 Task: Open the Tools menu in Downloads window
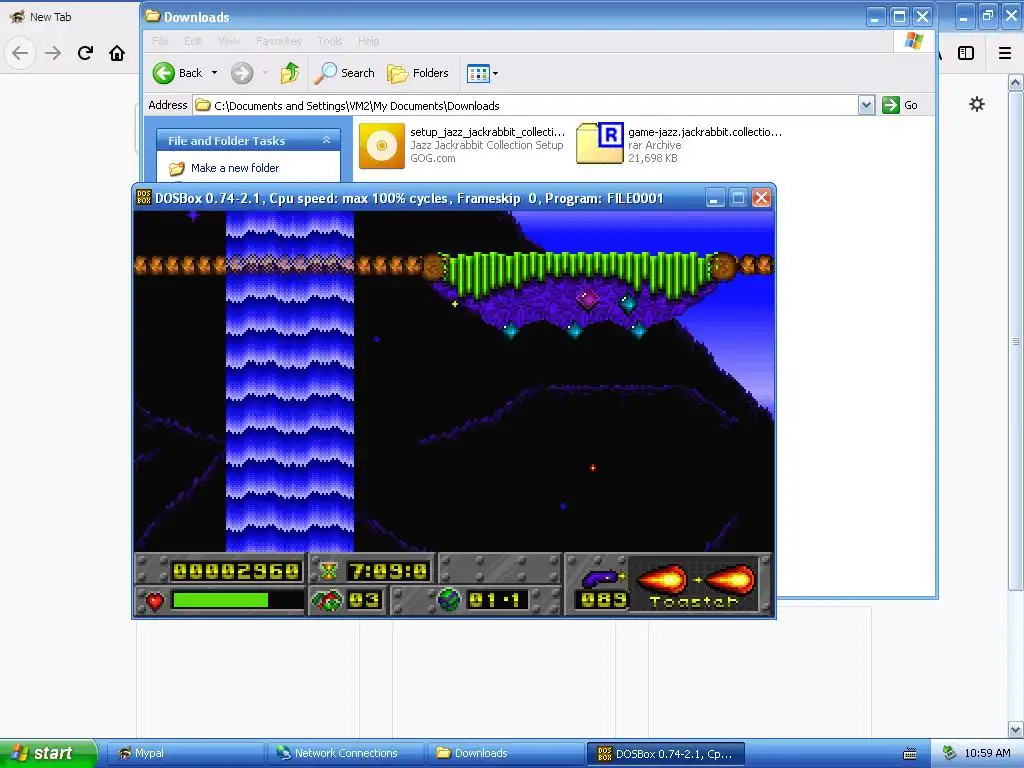(x=330, y=41)
